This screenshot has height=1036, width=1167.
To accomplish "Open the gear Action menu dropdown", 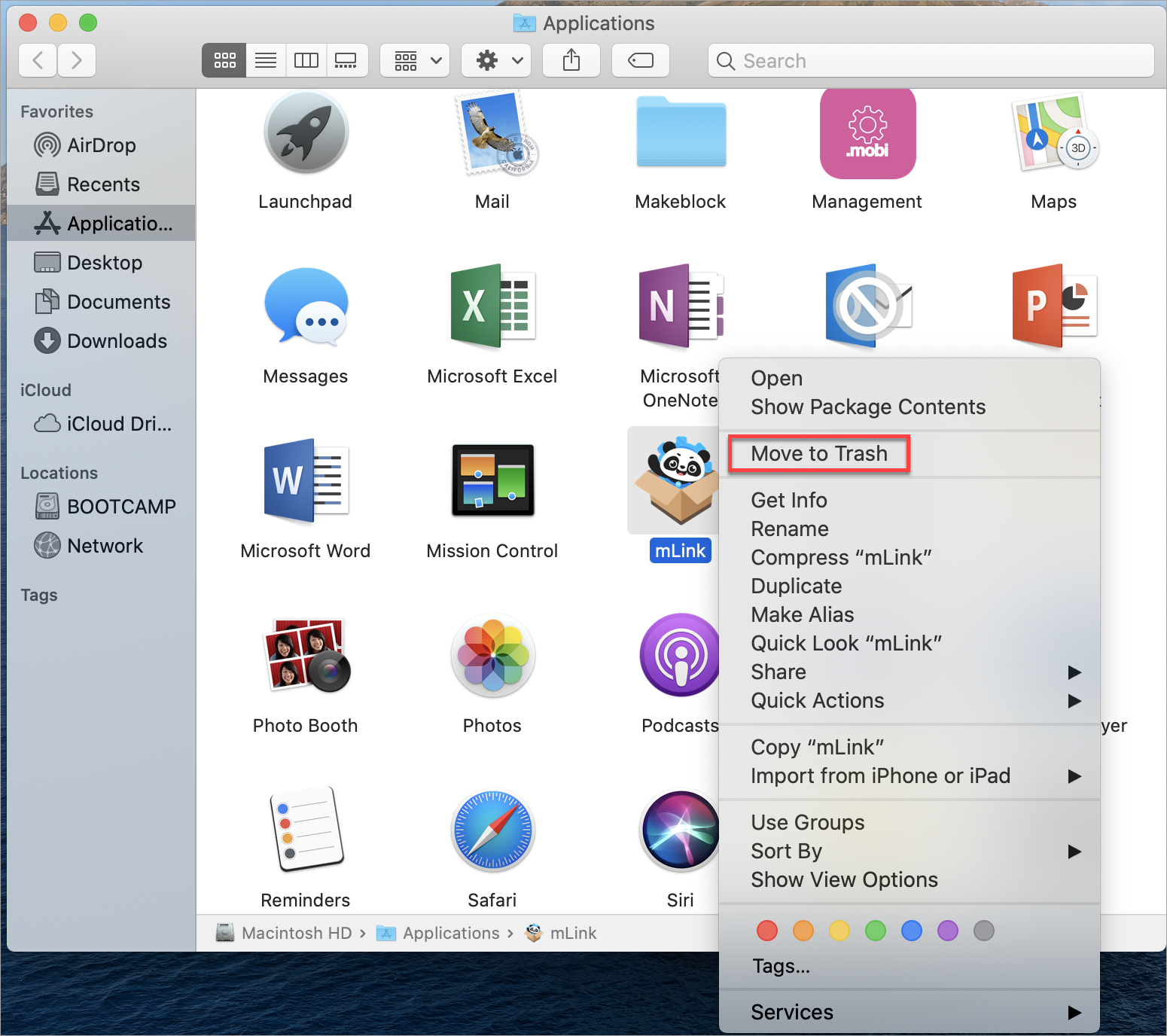I will [x=496, y=60].
